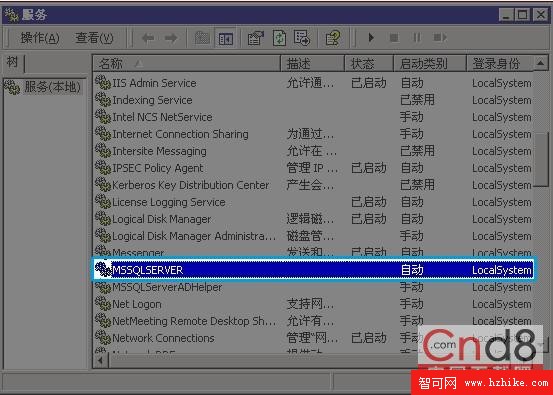Screen dimensions: 553x395
Task: Click the gear icon beside Net Logon
Action: [103, 304]
